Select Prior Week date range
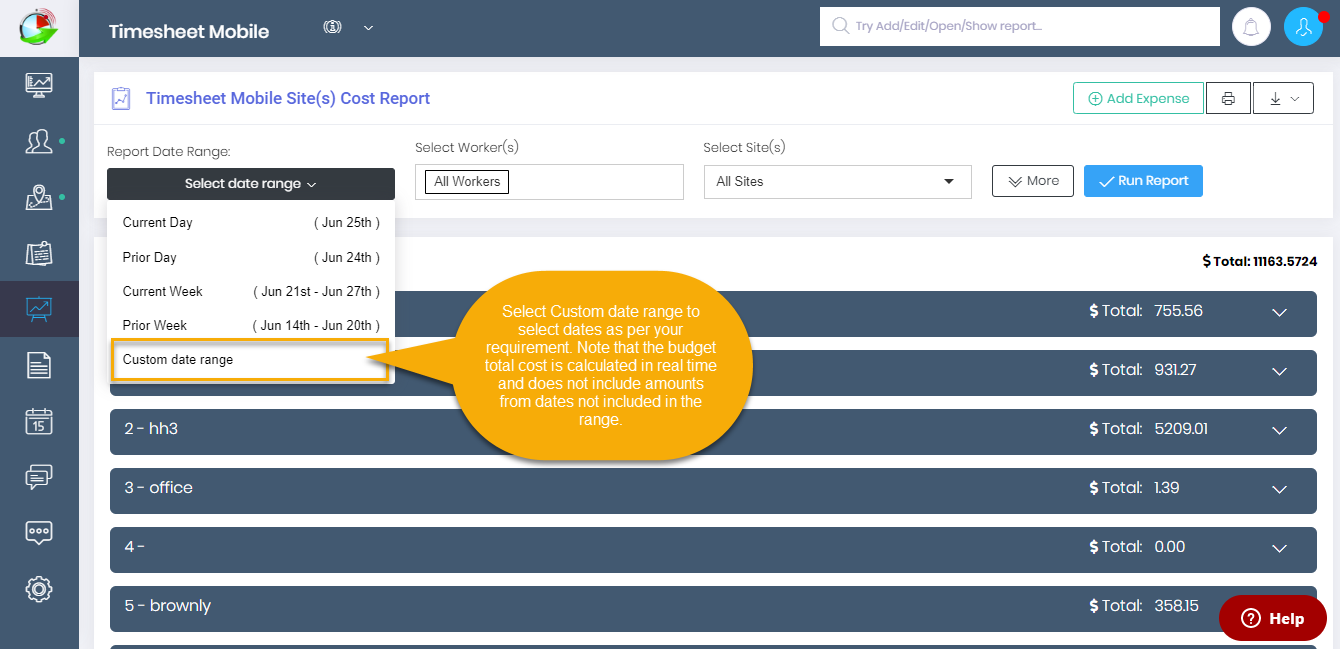The image size is (1340, 649). click(x=251, y=325)
